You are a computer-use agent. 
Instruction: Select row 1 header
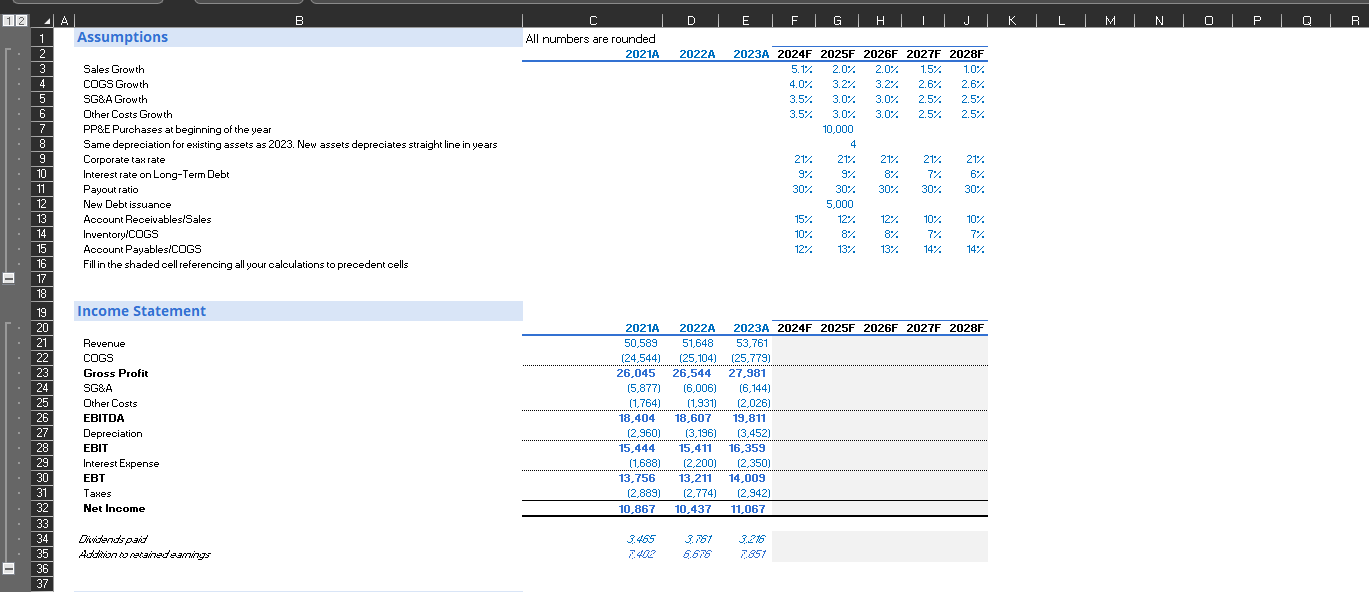(42, 37)
